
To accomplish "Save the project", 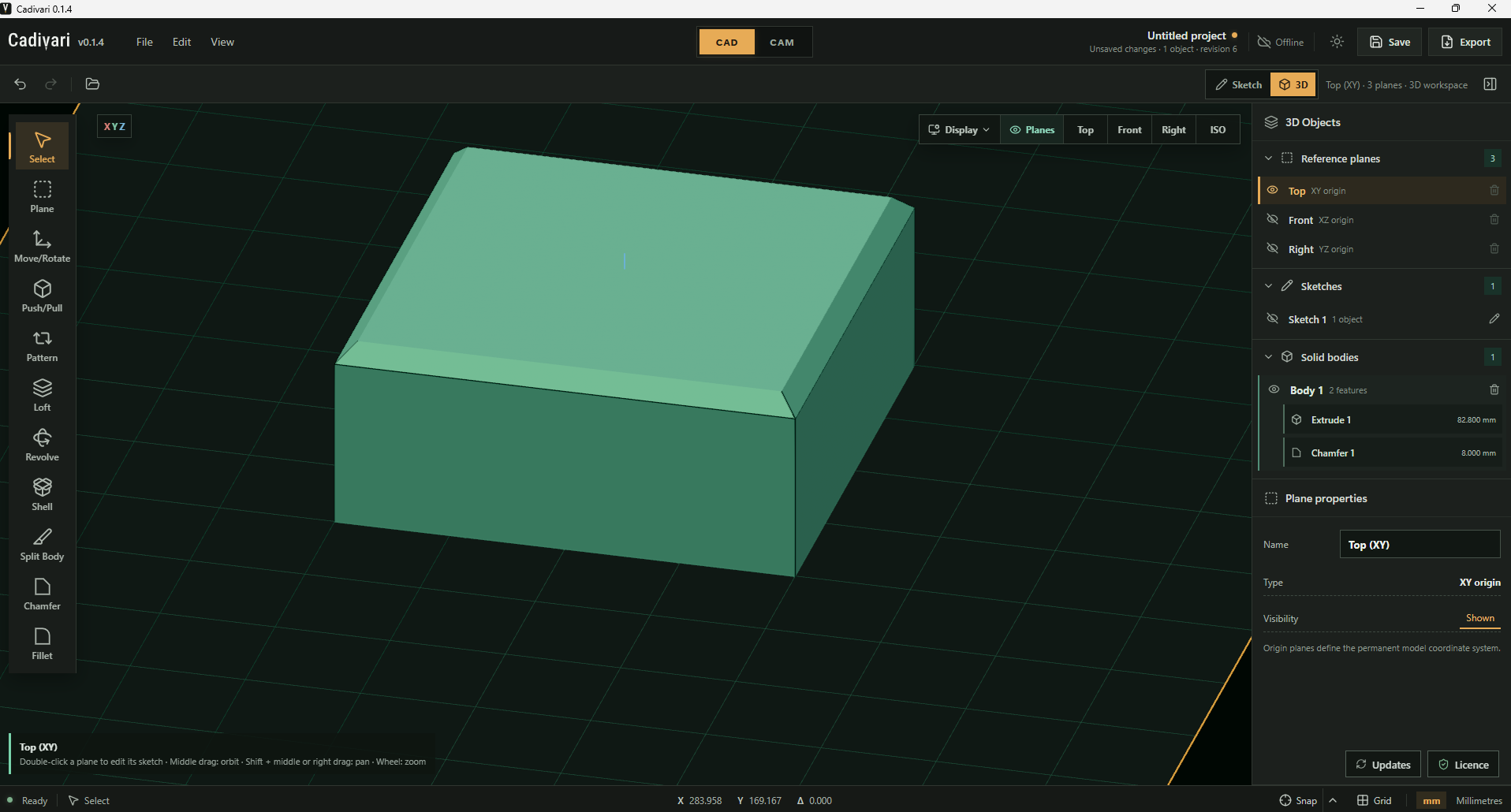I will coord(1390,43).
